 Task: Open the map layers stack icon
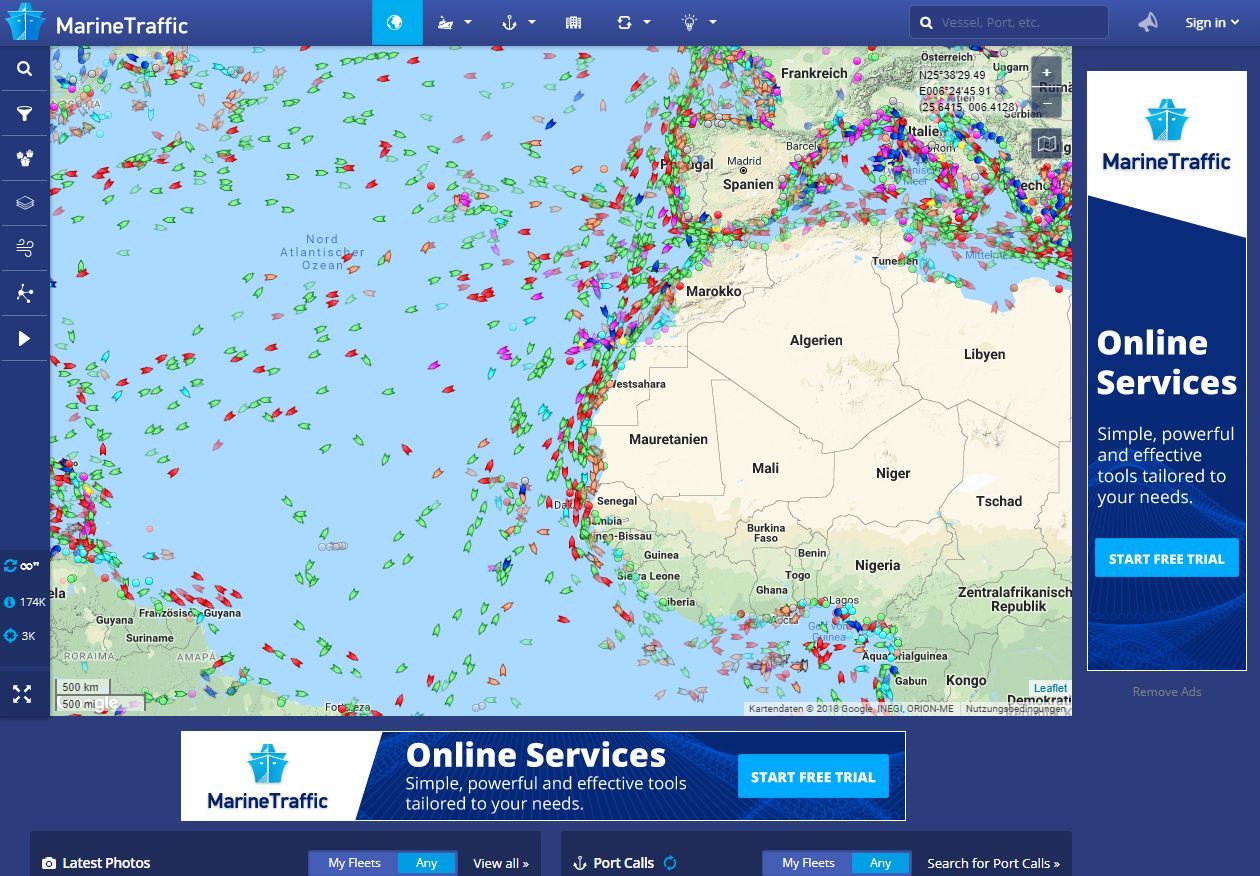tap(25, 203)
